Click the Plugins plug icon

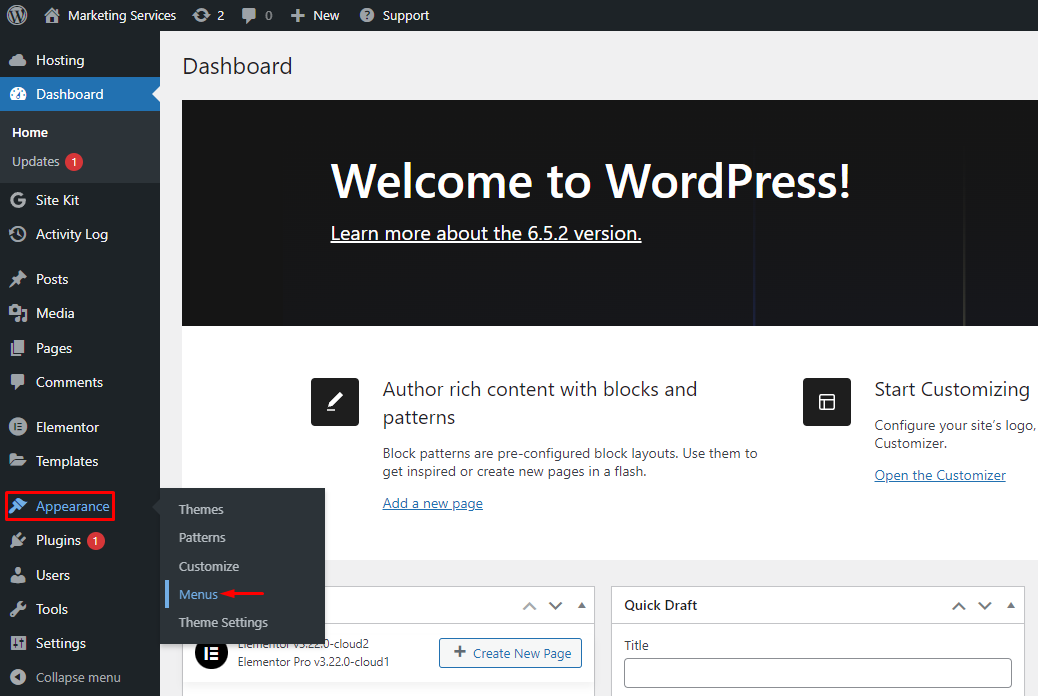click(18, 540)
